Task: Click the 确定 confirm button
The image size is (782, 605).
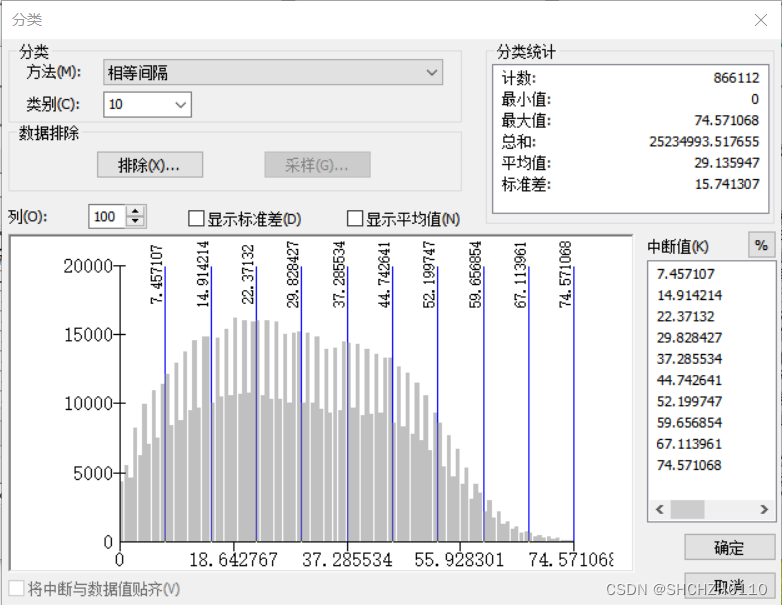Action: pyautogui.click(x=729, y=548)
